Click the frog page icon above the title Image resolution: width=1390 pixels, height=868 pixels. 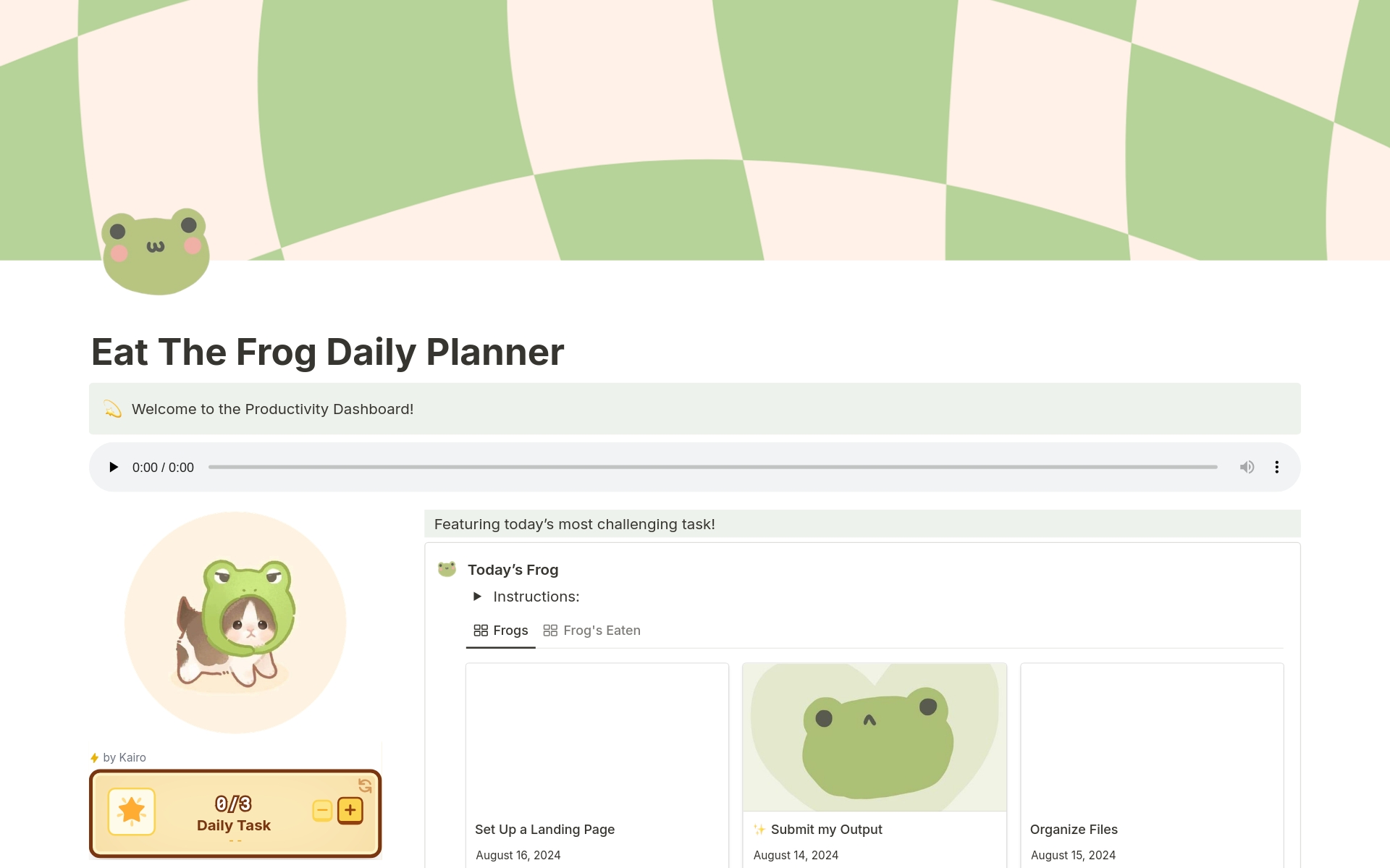click(x=155, y=250)
